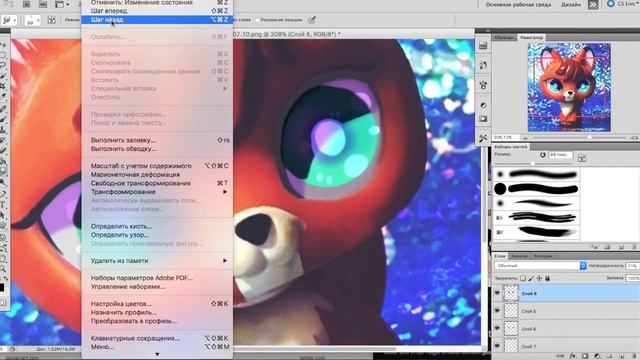The image size is (640, 360).
Task: Choose 'Преобразовать в профиль...' entry
Action: 157,321
